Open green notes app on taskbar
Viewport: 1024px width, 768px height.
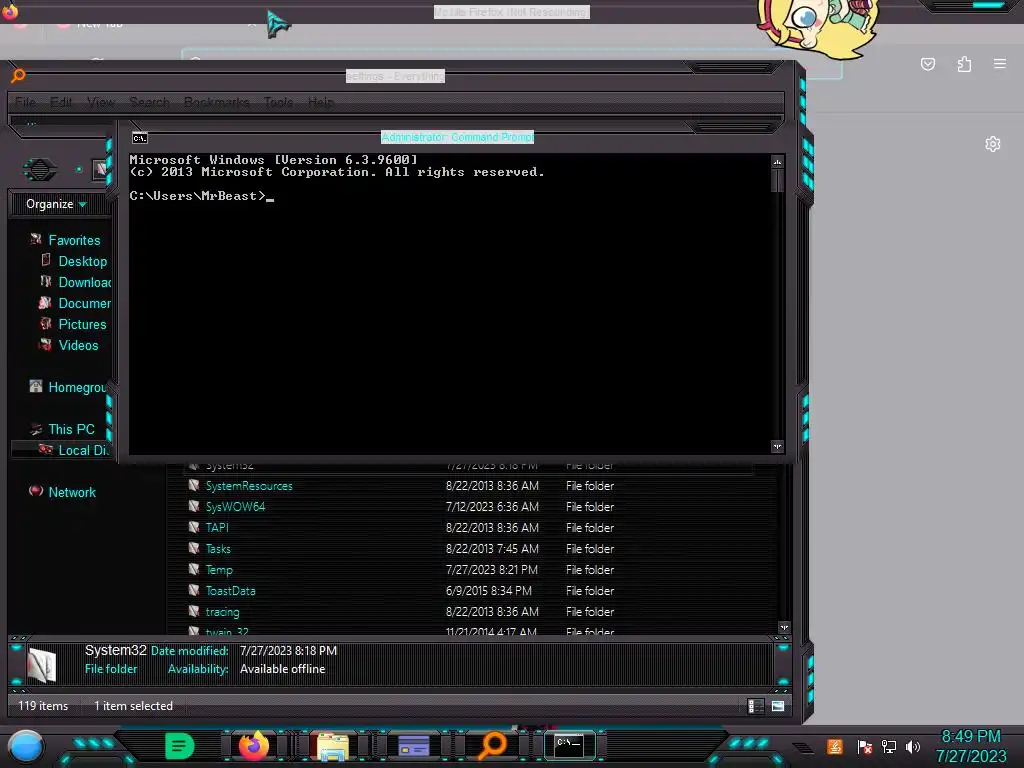click(x=180, y=746)
